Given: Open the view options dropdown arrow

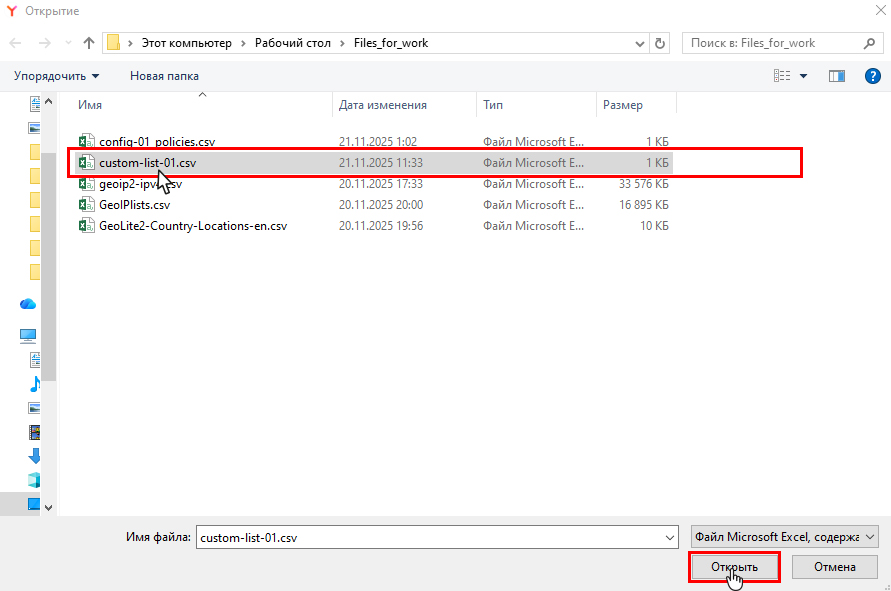Looking at the screenshot, I should [803, 76].
